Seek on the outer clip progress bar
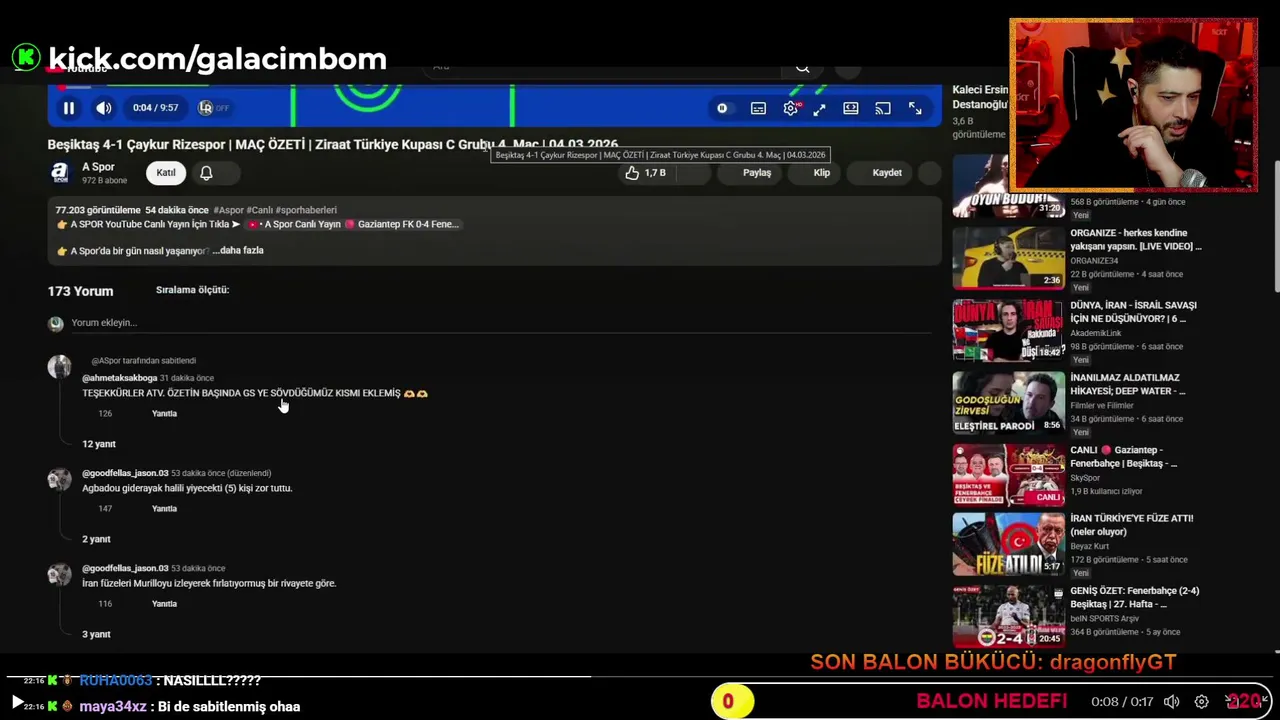This screenshot has height=720, width=1280. [640, 677]
